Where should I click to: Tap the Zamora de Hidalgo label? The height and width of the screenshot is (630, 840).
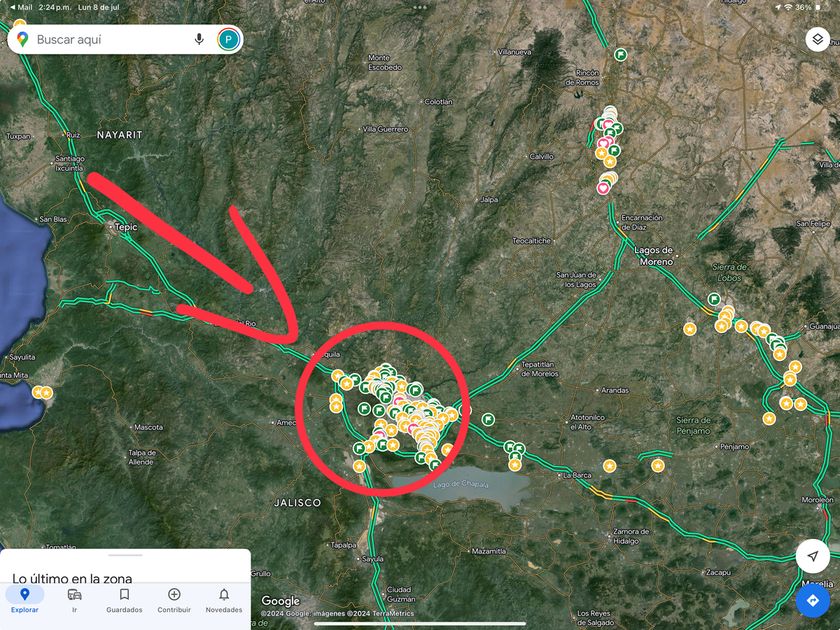coord(631,536)
